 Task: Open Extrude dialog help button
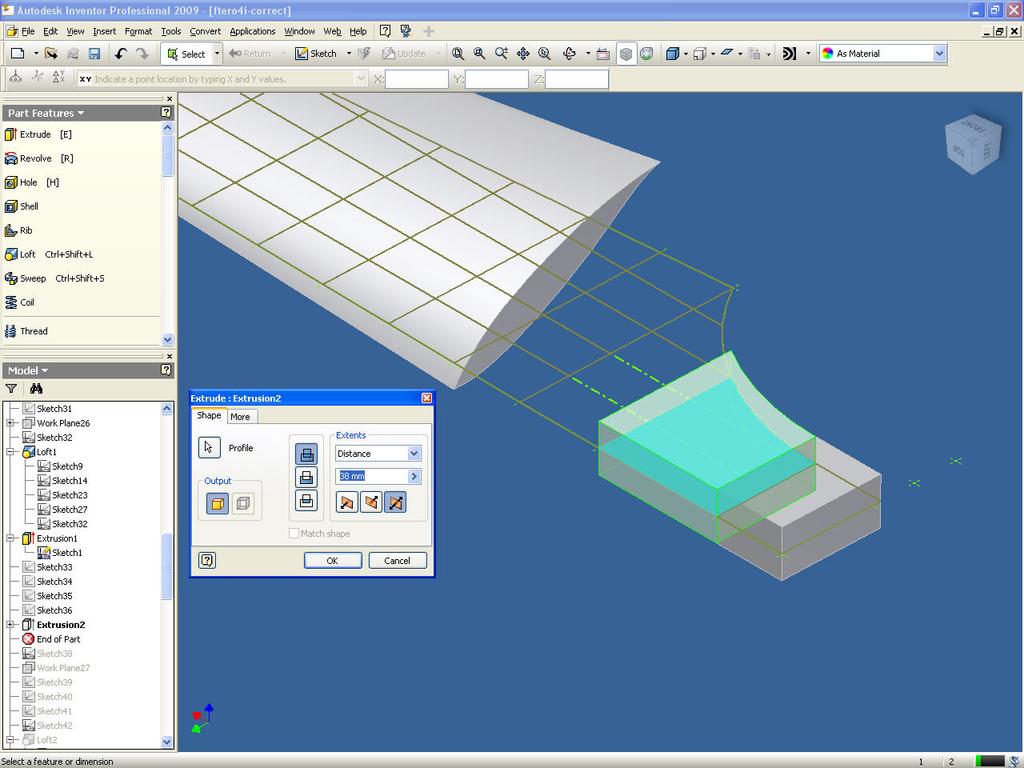[207, 560]
